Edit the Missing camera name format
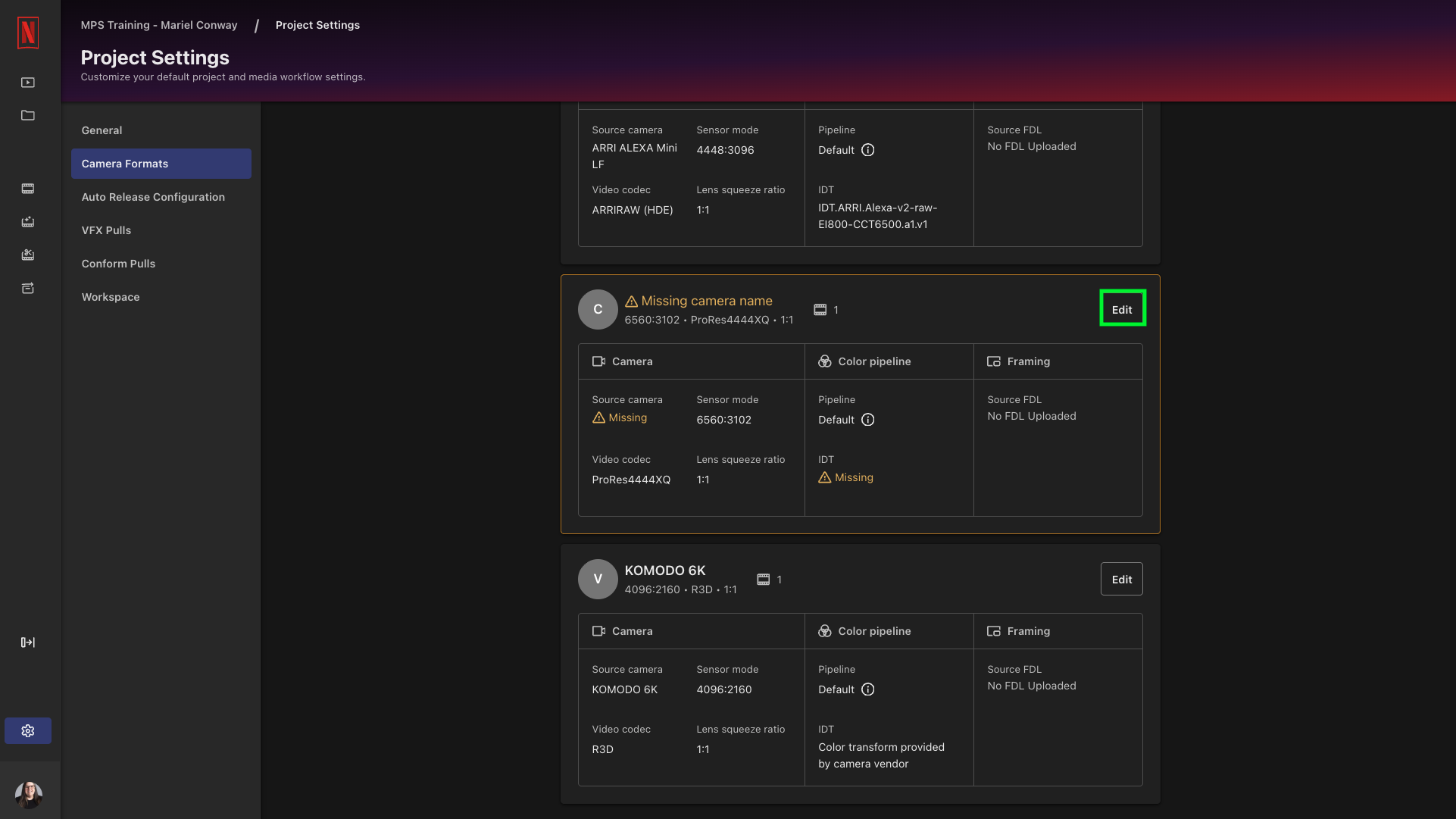 (1122, 309)
